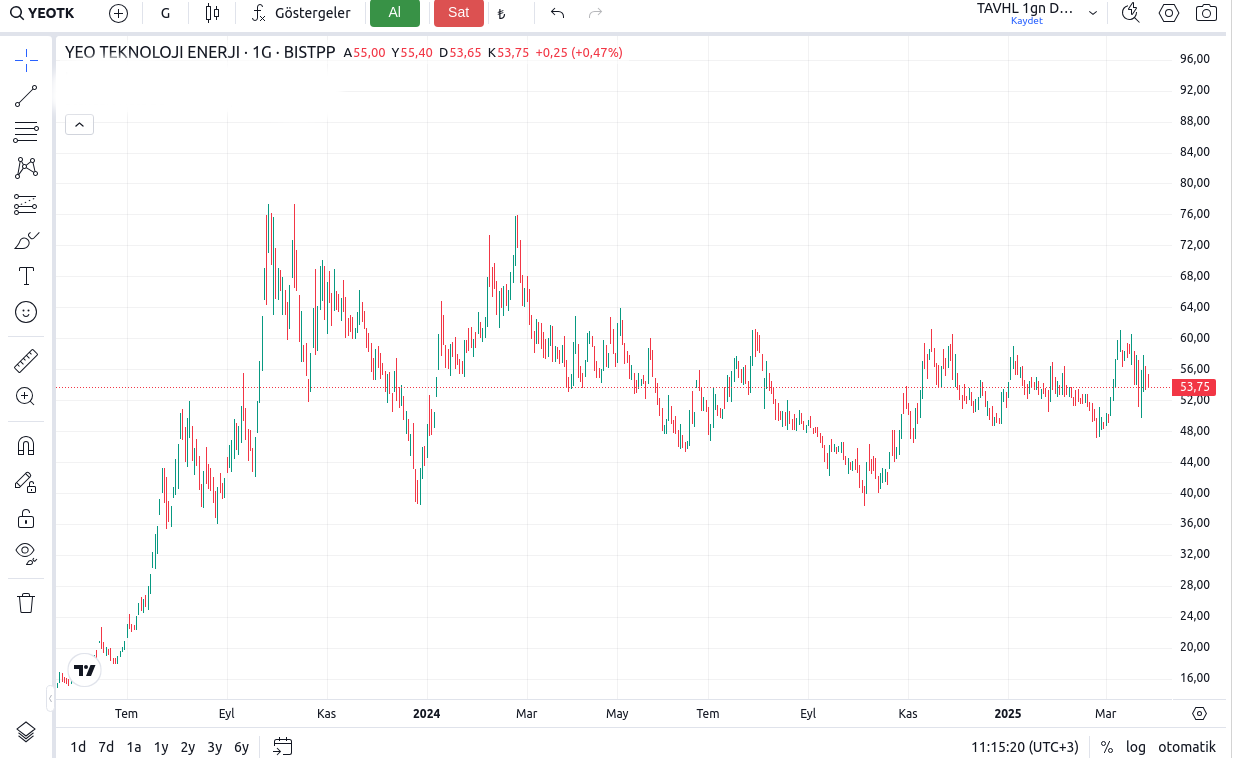This screenshot has width=1236, height=758.
Task: Click the trash remove drawings icon
Action: 26,602
